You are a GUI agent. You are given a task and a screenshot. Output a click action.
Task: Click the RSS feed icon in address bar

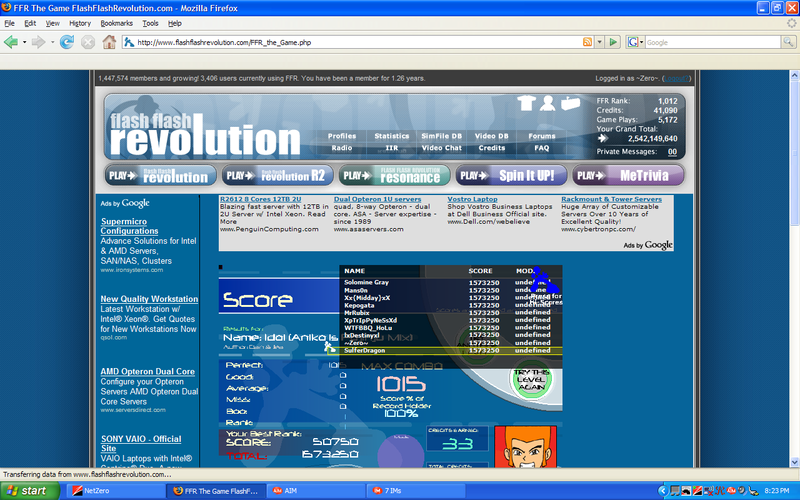pos(585,42)
